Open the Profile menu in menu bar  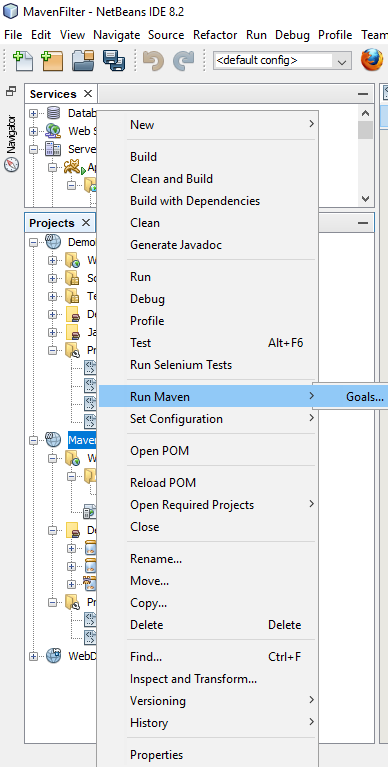[x=335, y=35]
